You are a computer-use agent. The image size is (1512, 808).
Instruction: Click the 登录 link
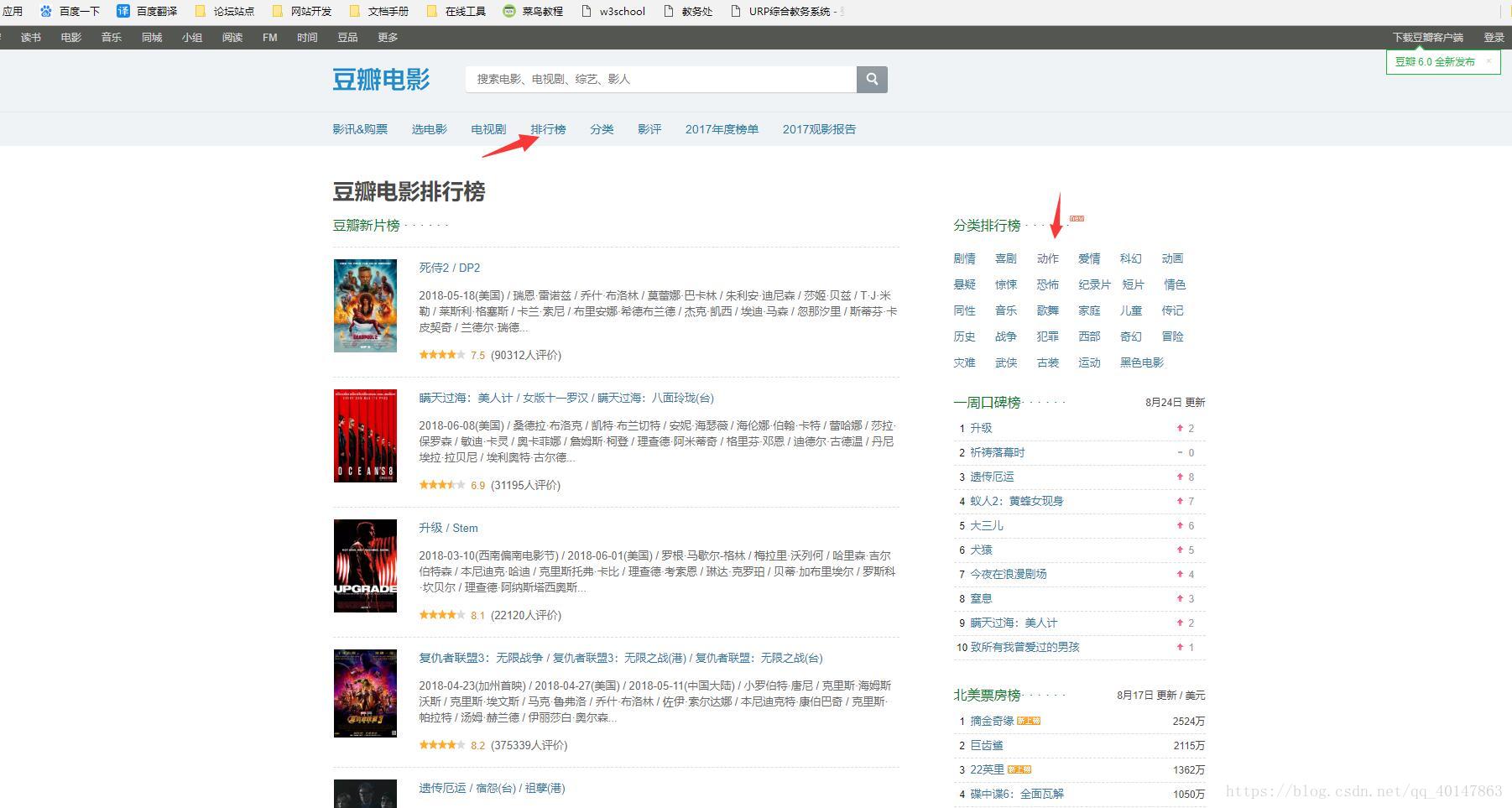tap(1494, 37)
